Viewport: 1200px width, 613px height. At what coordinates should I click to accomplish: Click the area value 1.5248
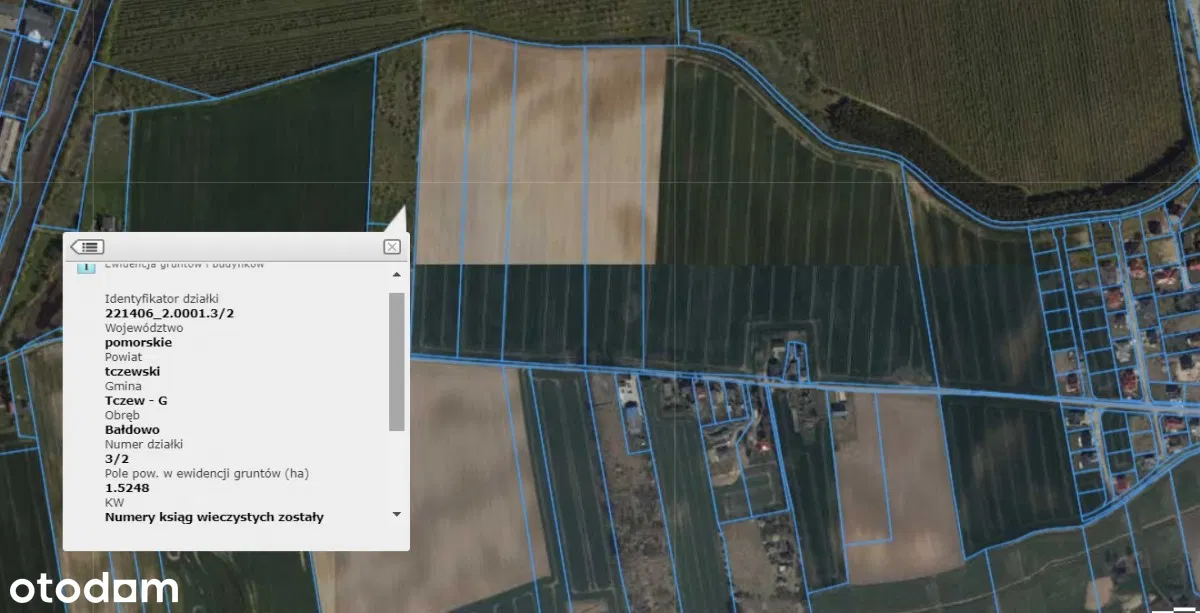(x=126, y=488)
